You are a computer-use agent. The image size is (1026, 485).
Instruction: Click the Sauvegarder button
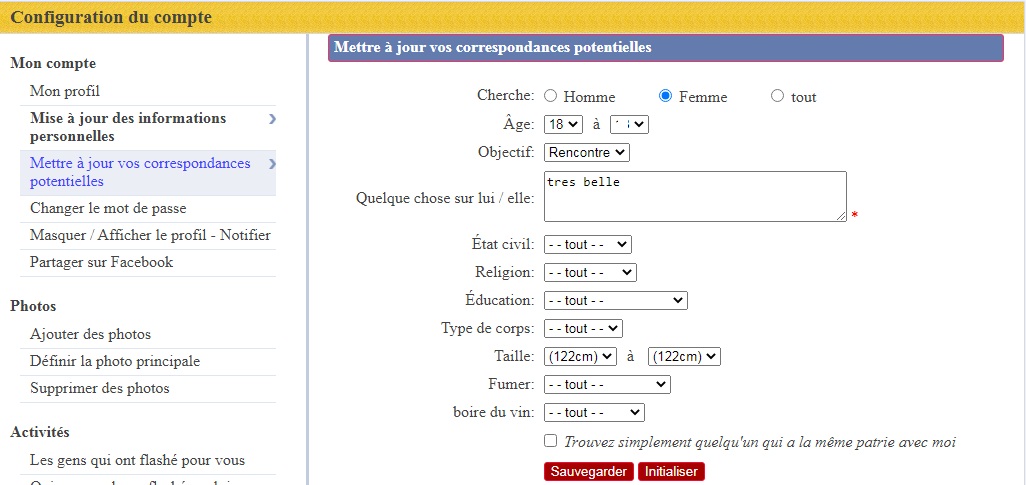(589, 471)
